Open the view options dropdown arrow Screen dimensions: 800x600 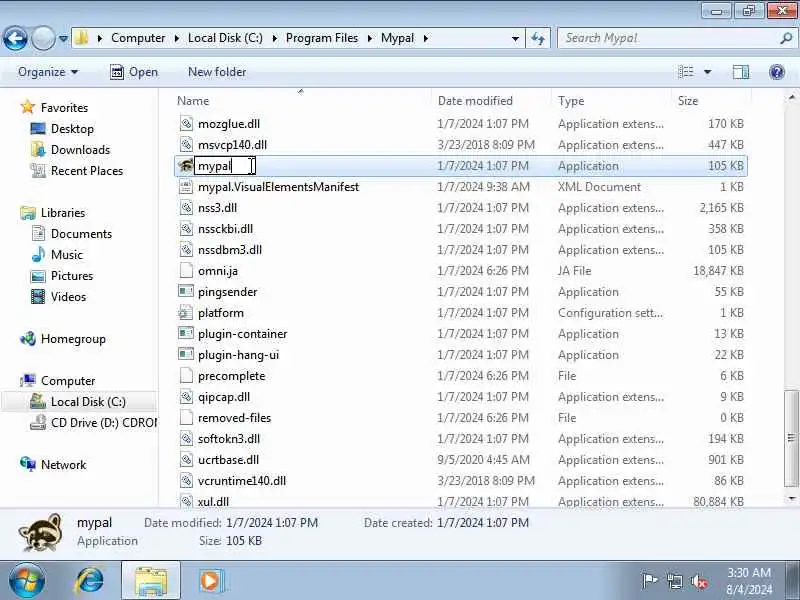(708, 72)
